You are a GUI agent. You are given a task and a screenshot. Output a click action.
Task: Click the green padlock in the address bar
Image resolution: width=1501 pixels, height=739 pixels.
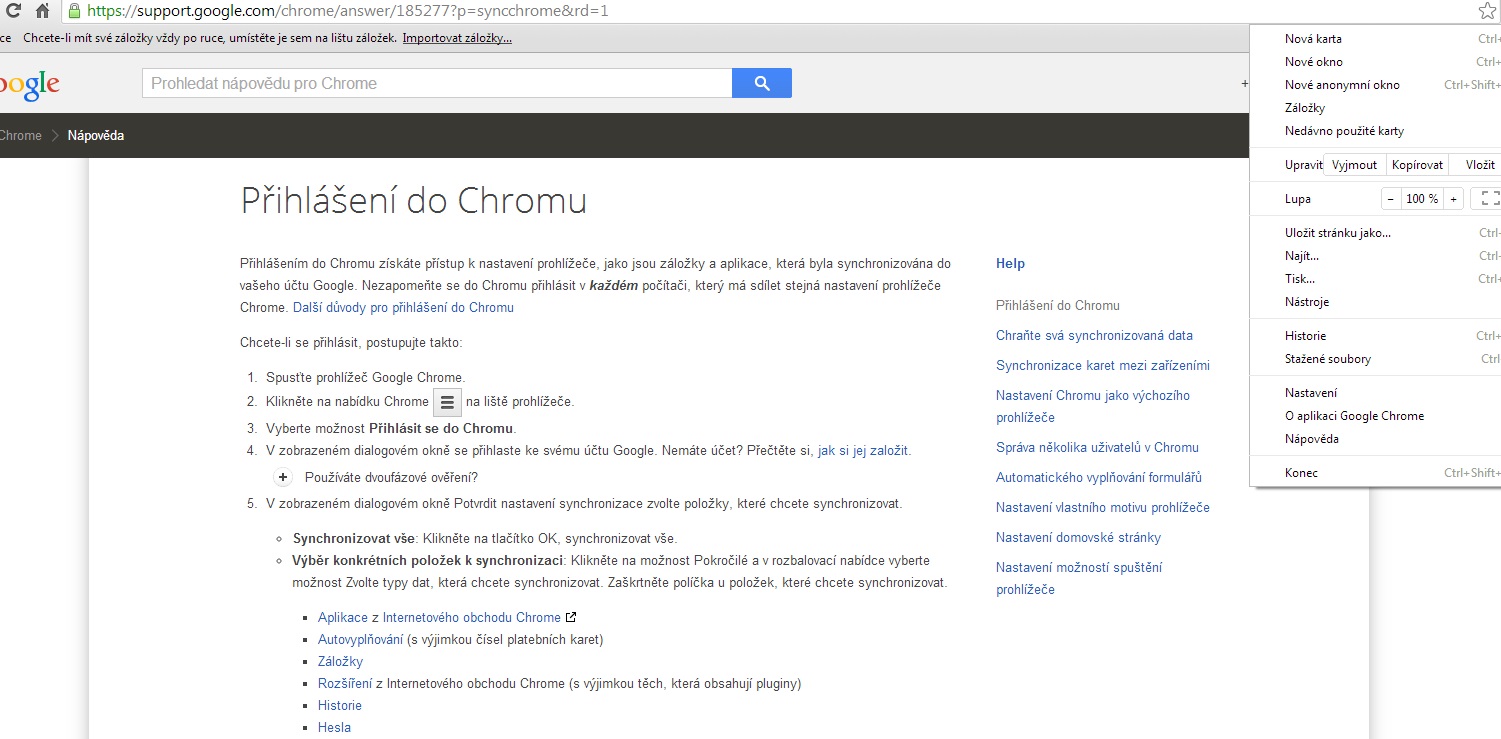pos(74,11)
